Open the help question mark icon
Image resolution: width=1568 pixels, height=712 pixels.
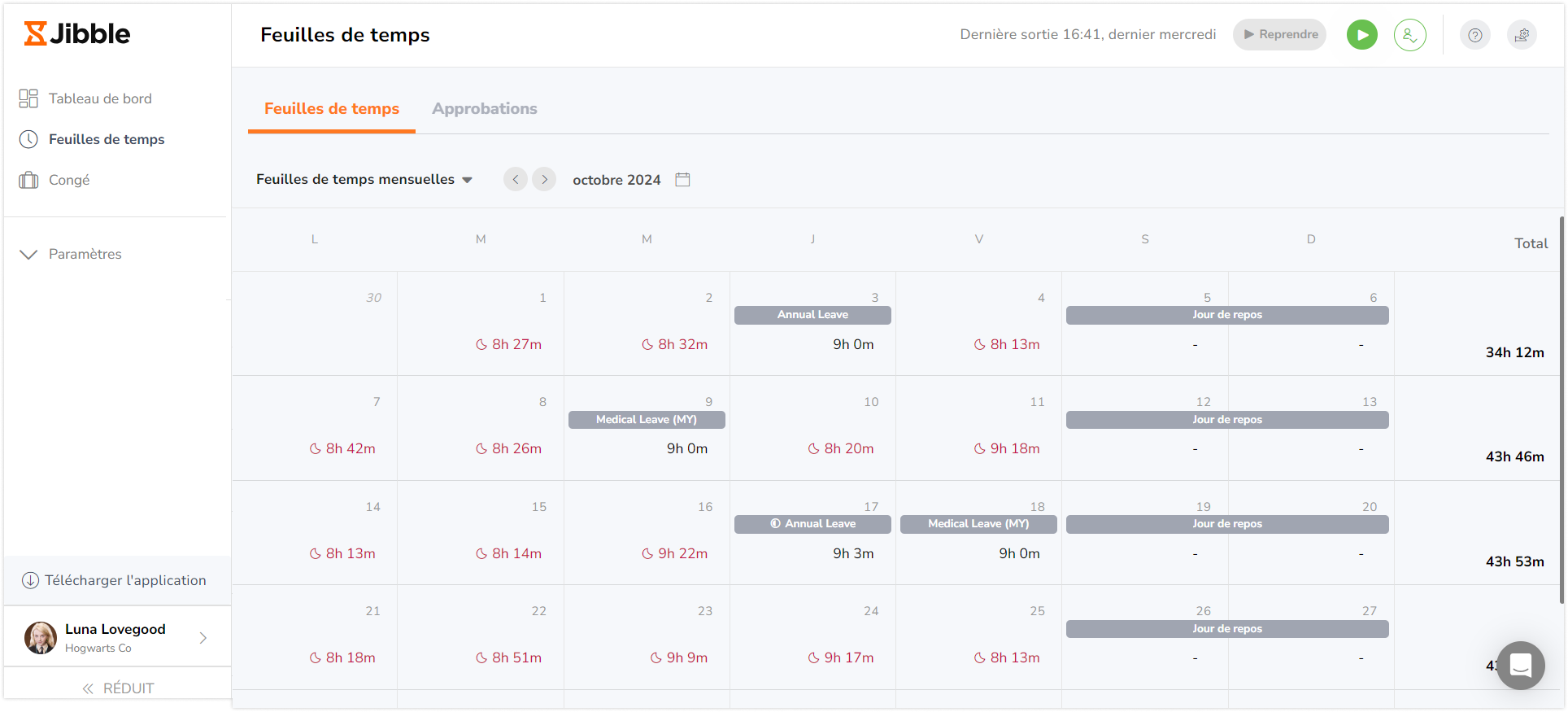click(1475, 34)
